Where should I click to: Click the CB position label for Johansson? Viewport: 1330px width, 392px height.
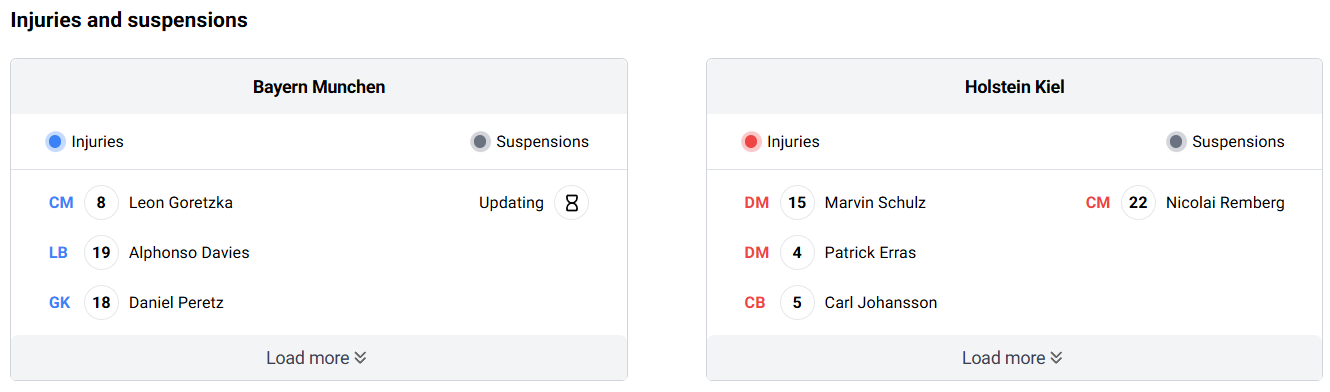click(755, 303)
